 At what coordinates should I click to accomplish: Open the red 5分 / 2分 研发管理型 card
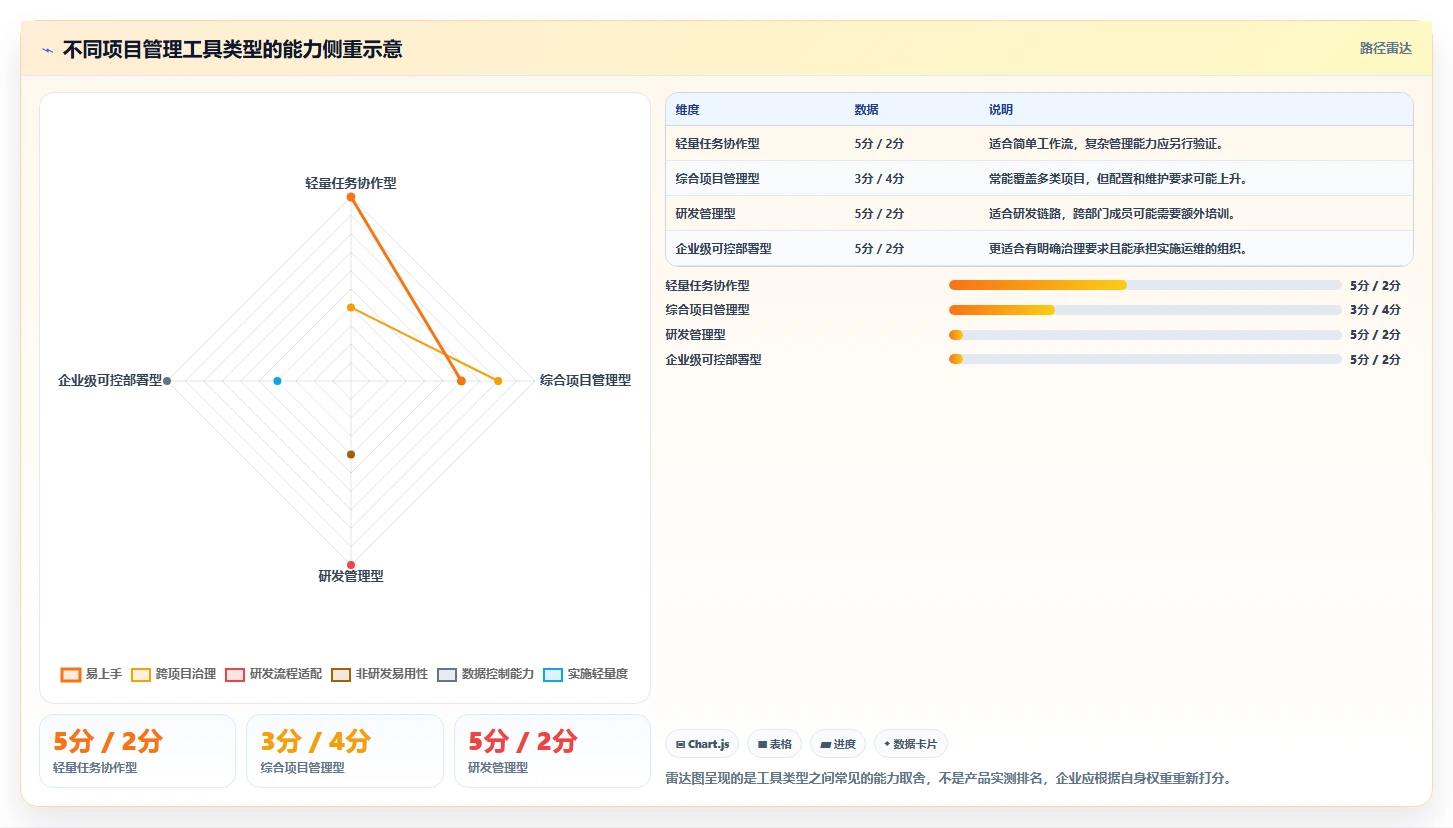552,751
